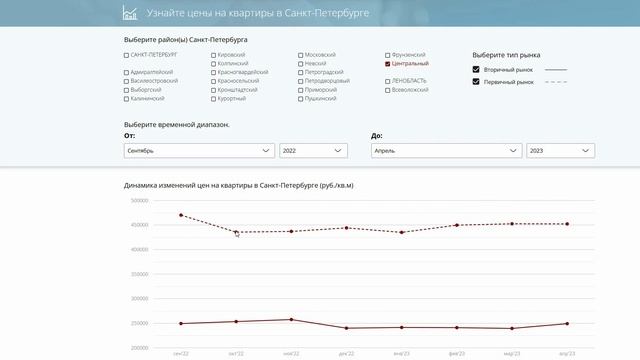
Task: Enable the Фрунзенский district checkbox
Action: click(387, 55)
